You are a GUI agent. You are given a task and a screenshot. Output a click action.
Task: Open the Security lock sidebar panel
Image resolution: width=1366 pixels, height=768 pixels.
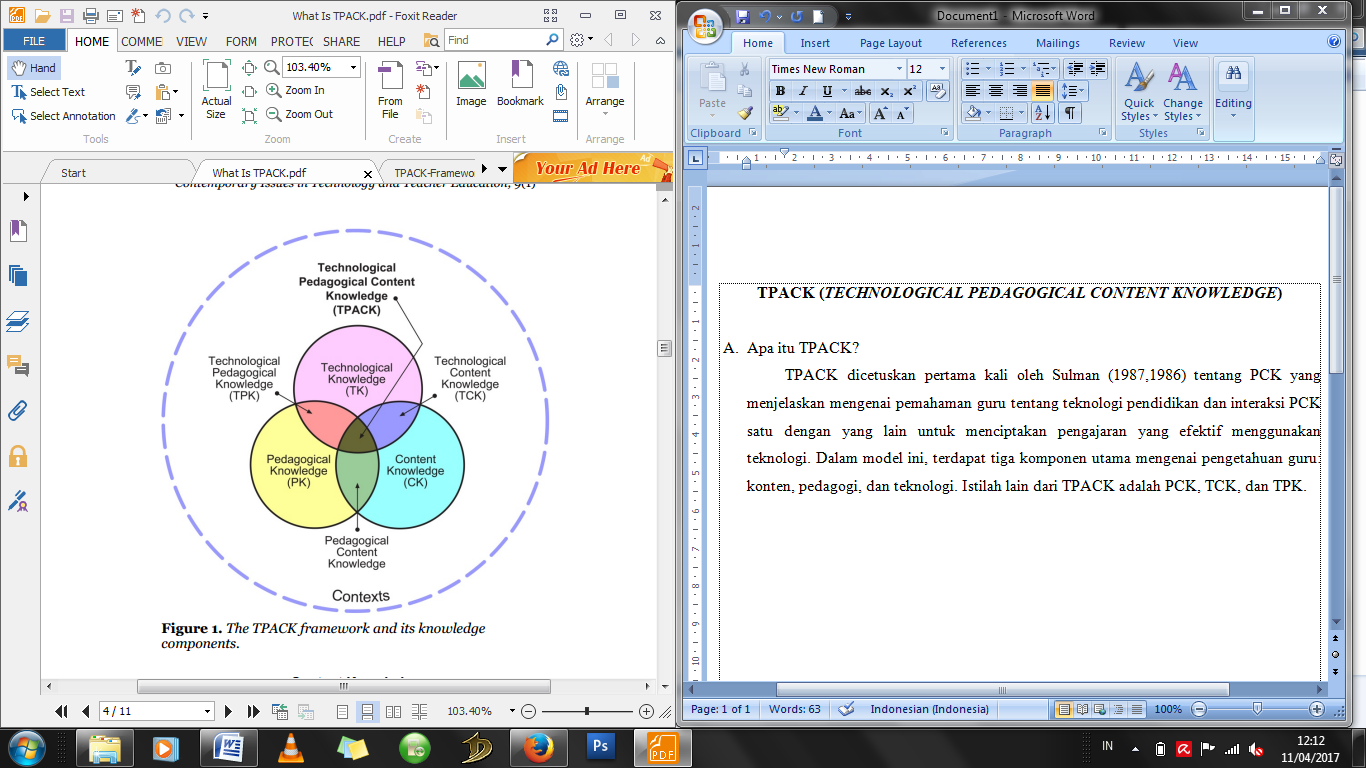click(x=18, y=456)
